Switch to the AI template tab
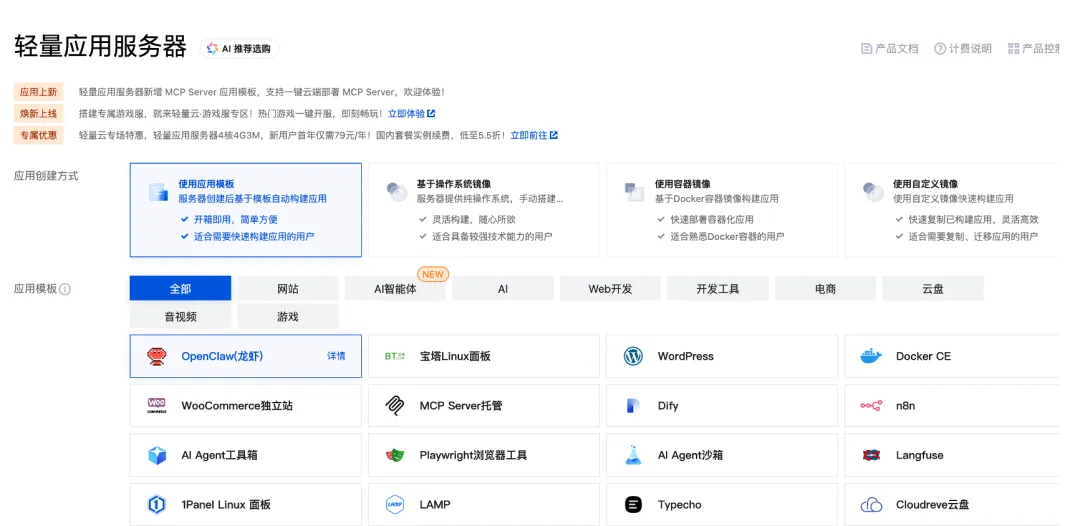Screen dimensions: 1080x526 (503, 288)
